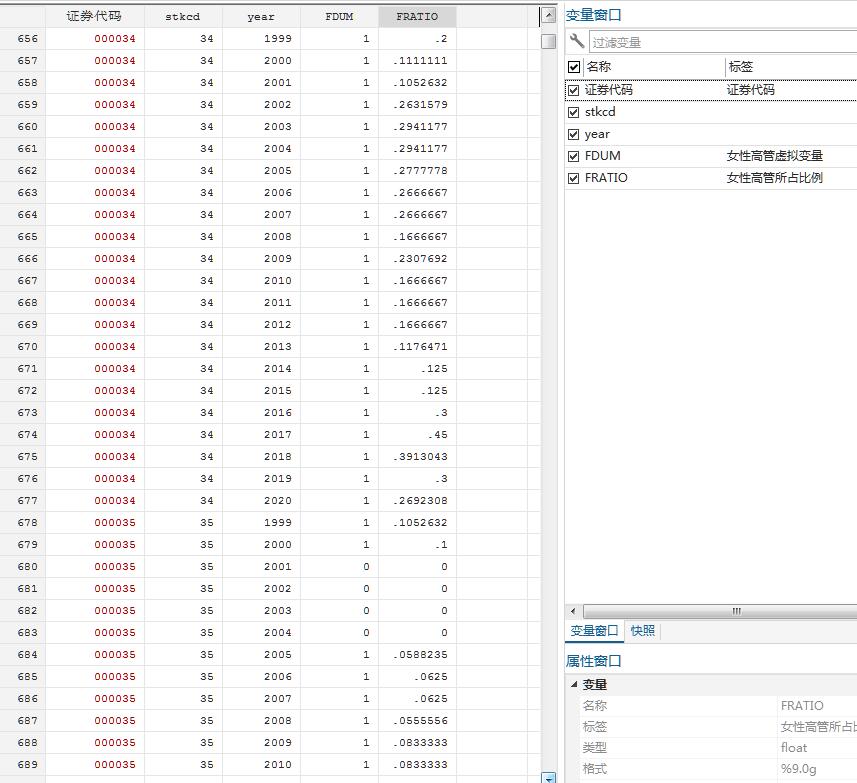
Task: Uncheck the 证券代码 variable checkbox
Action: tap(573, 90)
